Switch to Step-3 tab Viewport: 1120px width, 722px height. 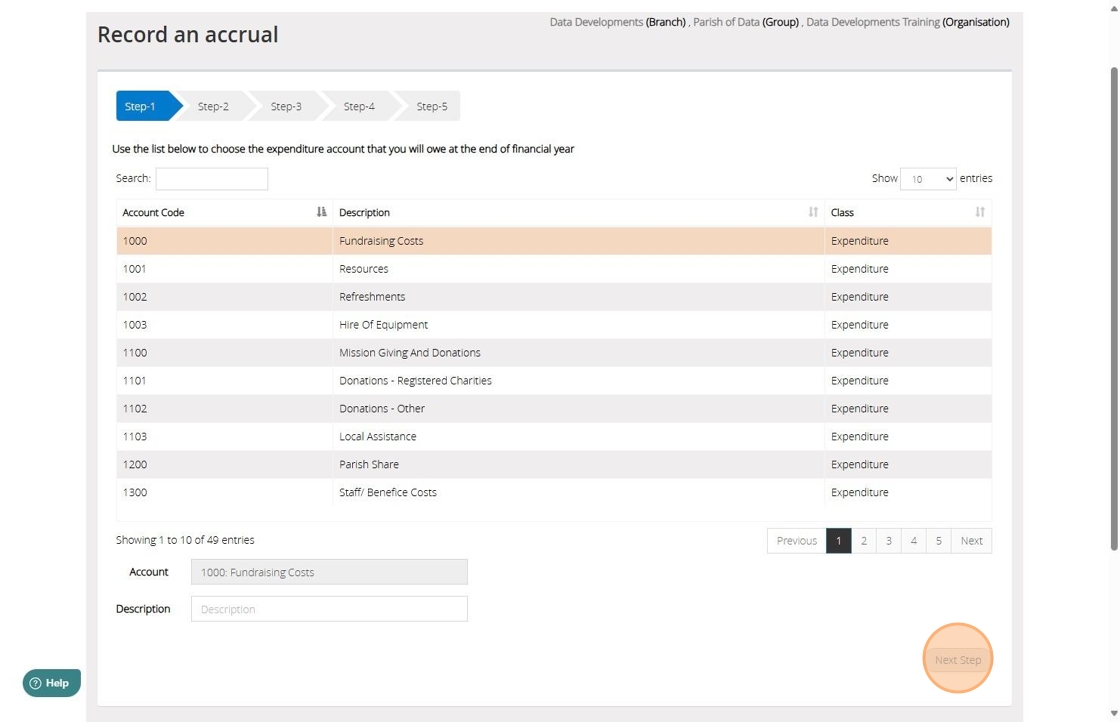286,106
